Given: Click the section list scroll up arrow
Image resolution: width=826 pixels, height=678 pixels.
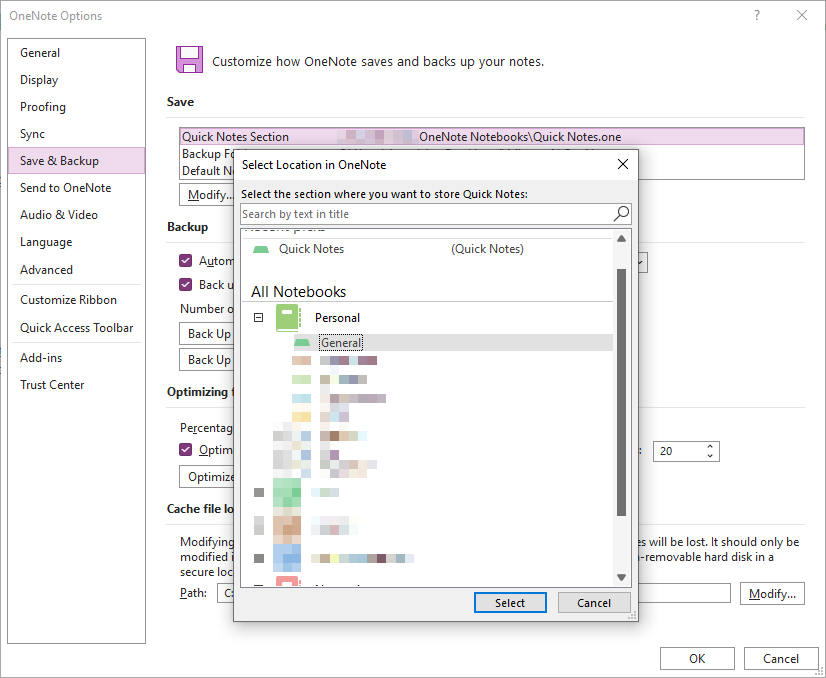Looking at the screenshot, I should (622, 239).
